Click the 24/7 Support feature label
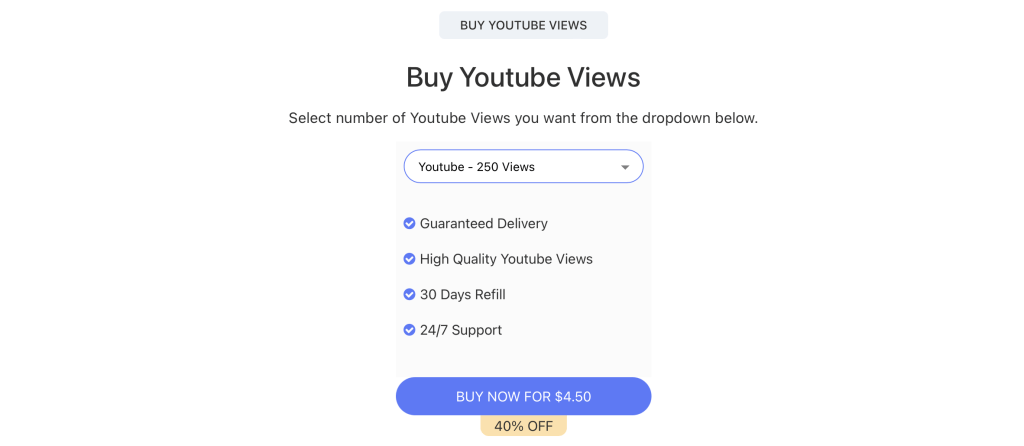Image resolution: width=1024 pixels, height=446 pixels. coord(460,330)
